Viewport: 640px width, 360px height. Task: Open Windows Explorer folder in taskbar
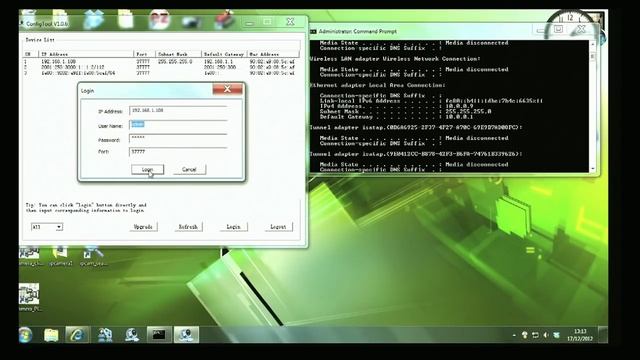[x=51, y=335]
